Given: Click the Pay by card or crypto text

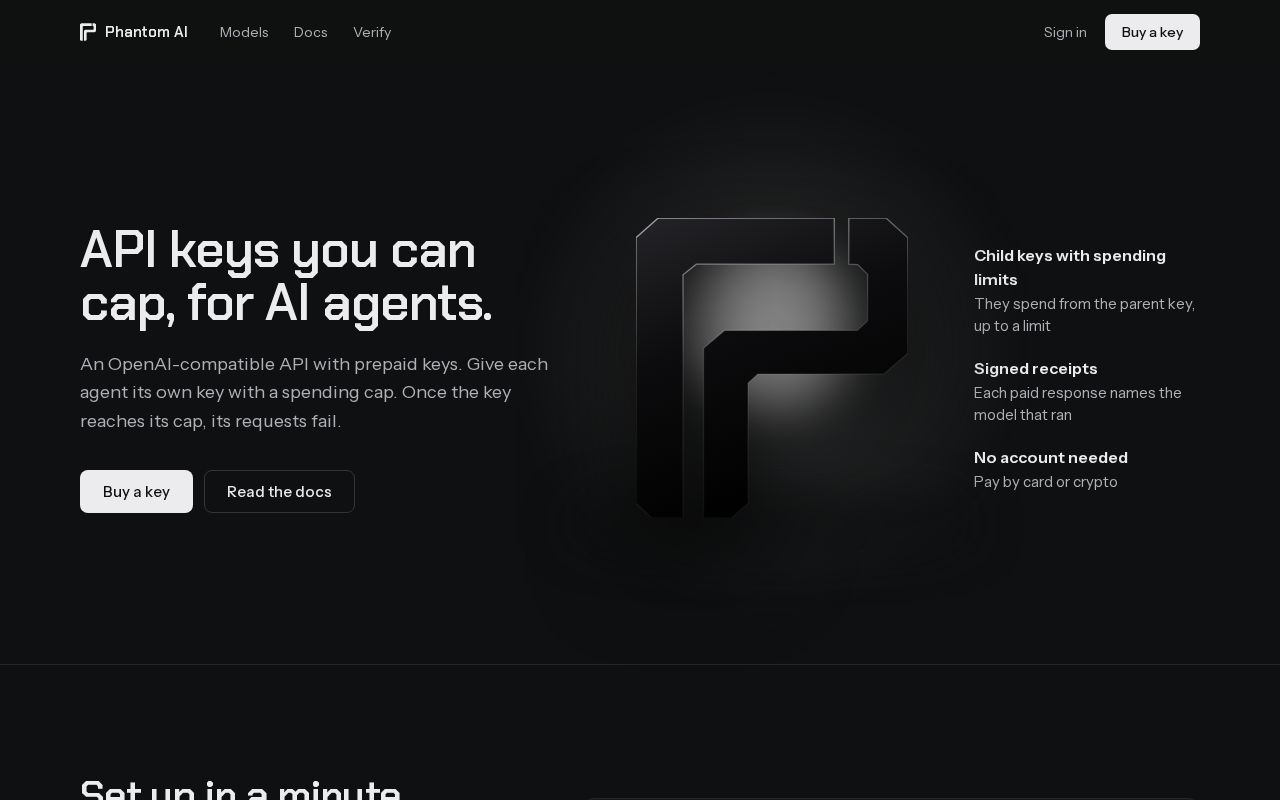Looking at the screenshot, I should point(1046,482).
